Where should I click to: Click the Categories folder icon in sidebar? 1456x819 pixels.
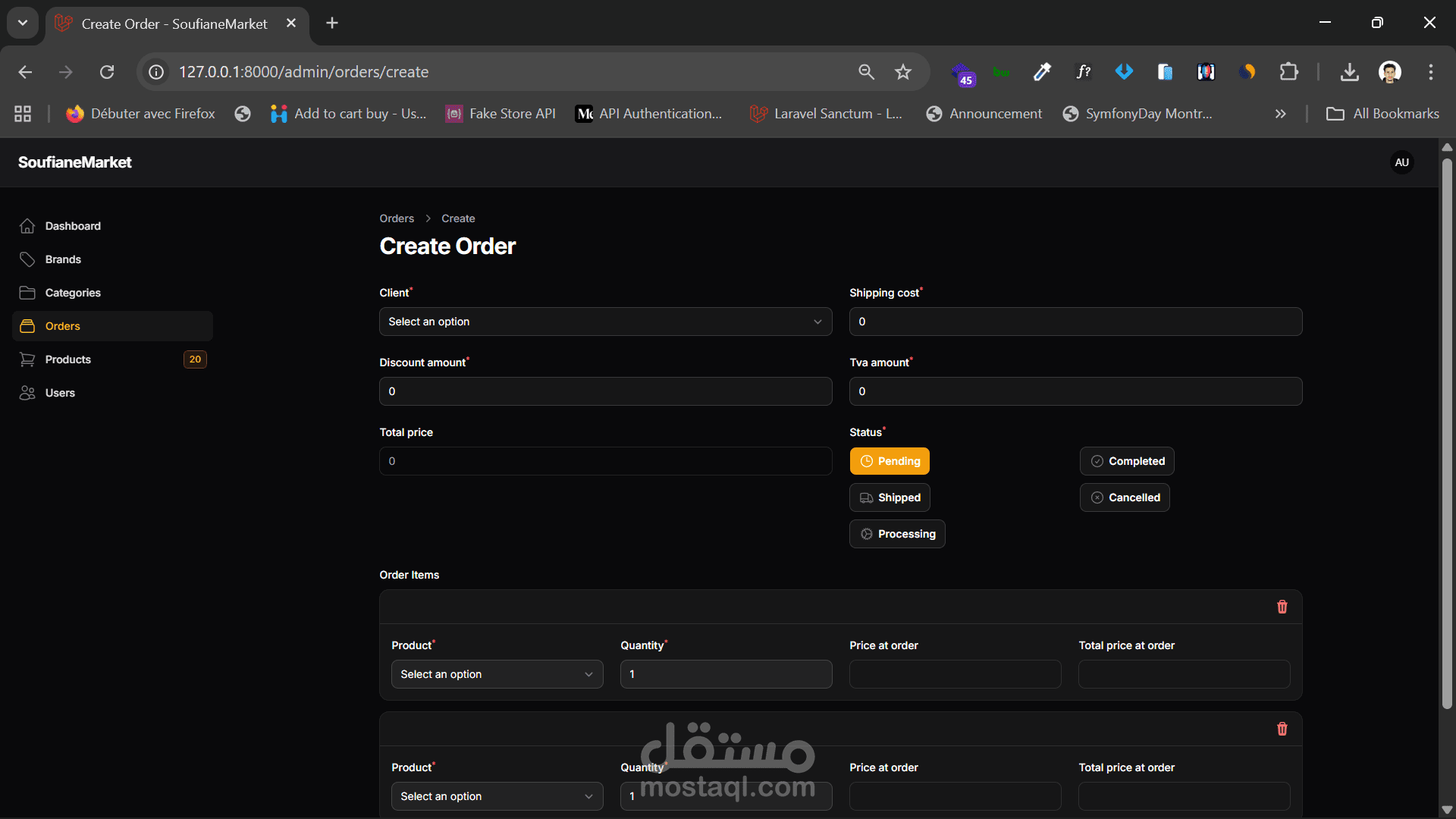[x=27, y=293]
